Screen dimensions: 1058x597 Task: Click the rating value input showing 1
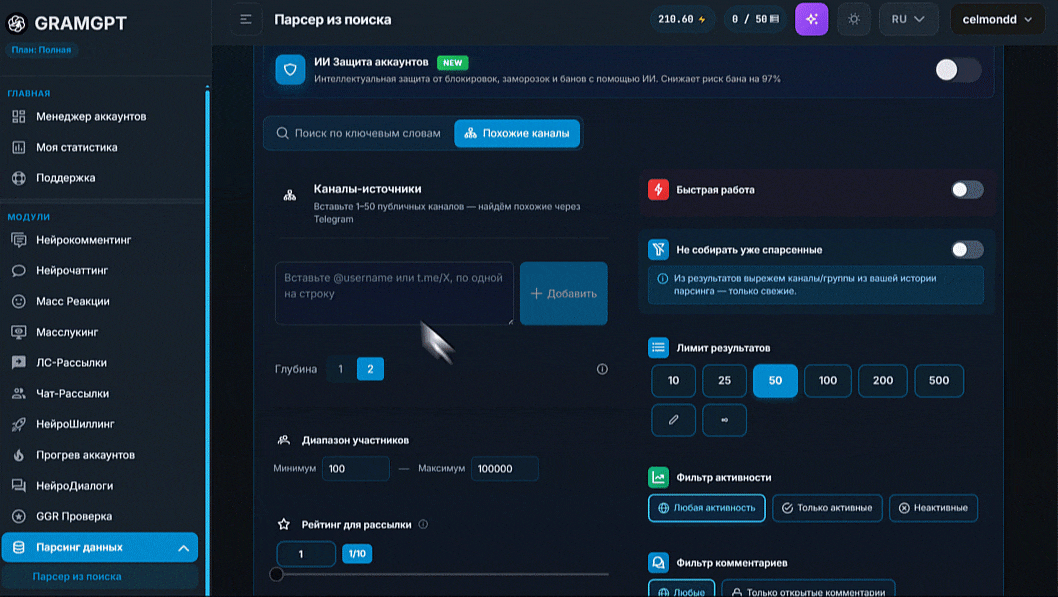(306, 554)
